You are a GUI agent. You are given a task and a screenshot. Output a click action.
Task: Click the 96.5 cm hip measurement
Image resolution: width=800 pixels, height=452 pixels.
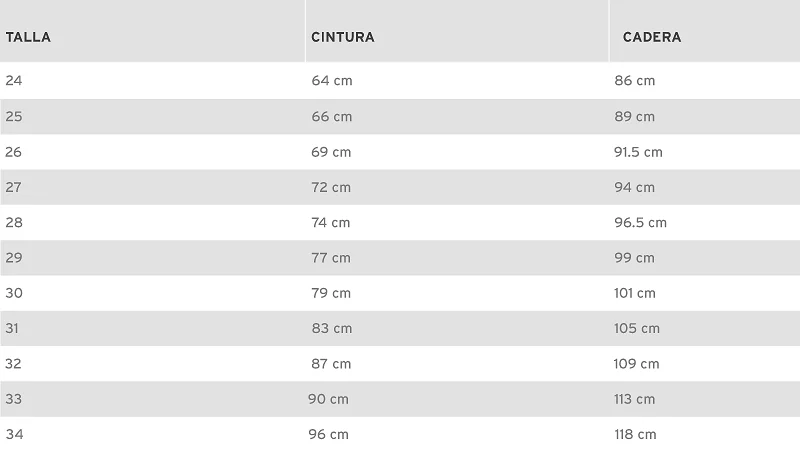click(x=640, y=222)
